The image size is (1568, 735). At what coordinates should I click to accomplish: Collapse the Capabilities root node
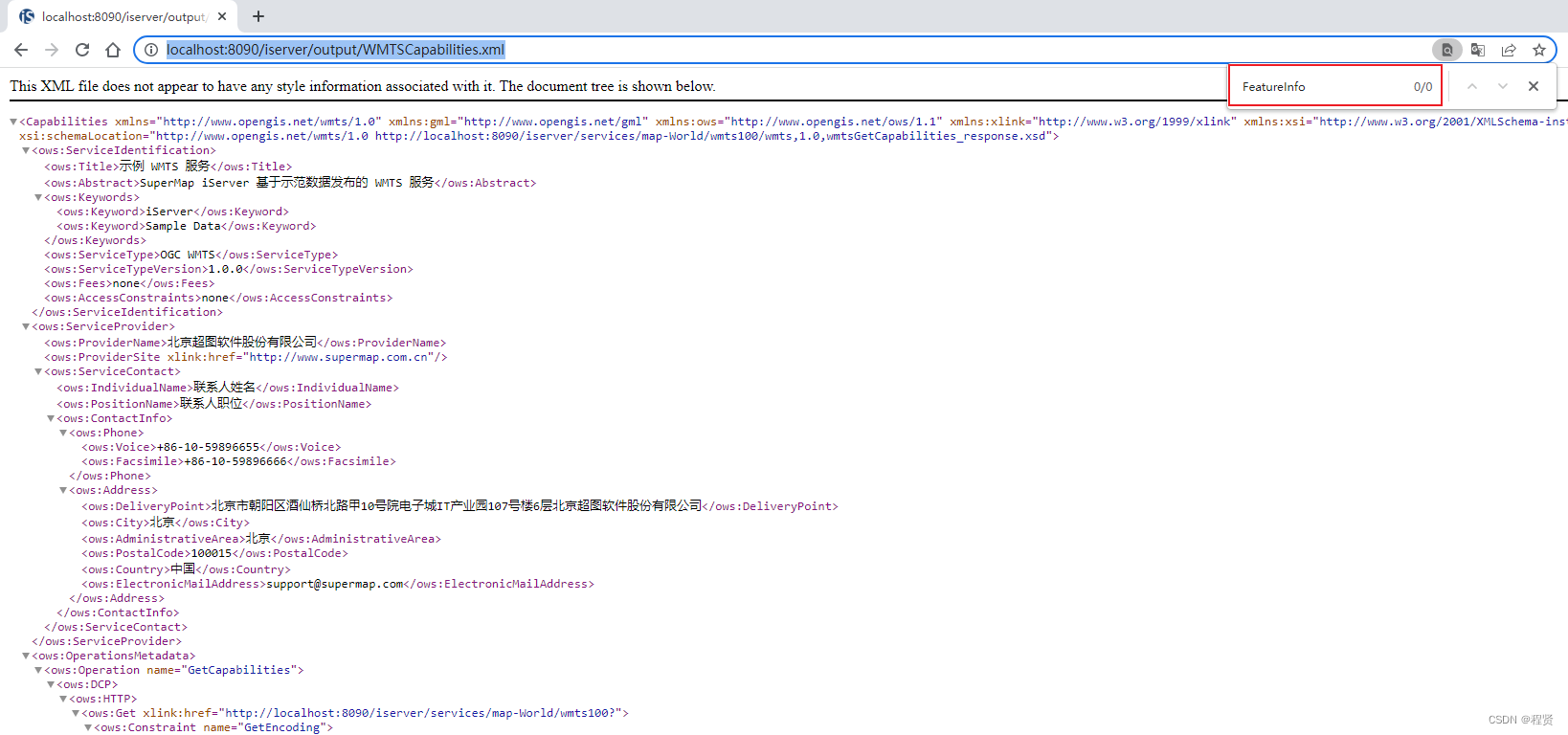pyautogui.click(x=13, y=122)
